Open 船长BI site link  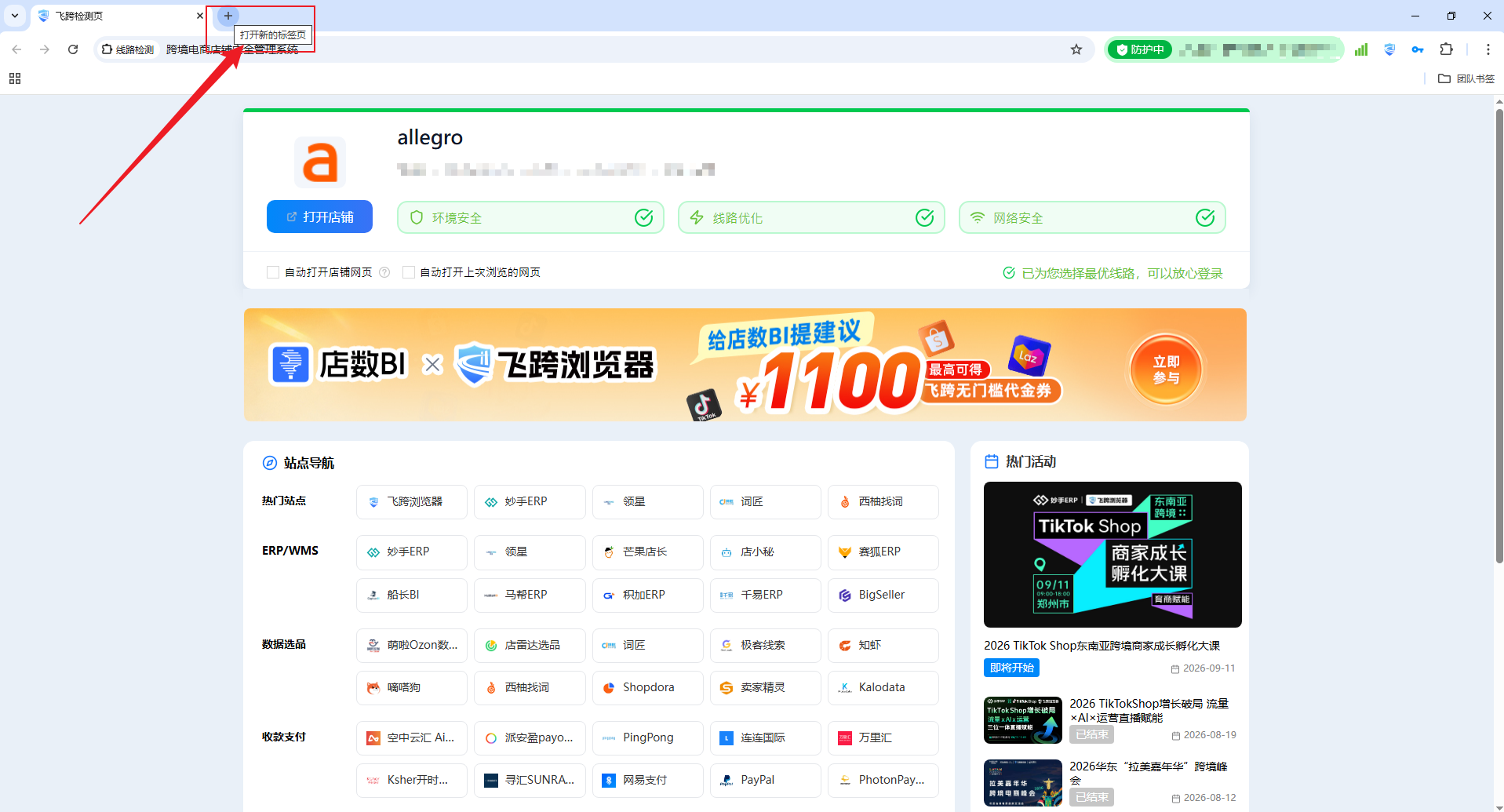(x=412, y=595)
